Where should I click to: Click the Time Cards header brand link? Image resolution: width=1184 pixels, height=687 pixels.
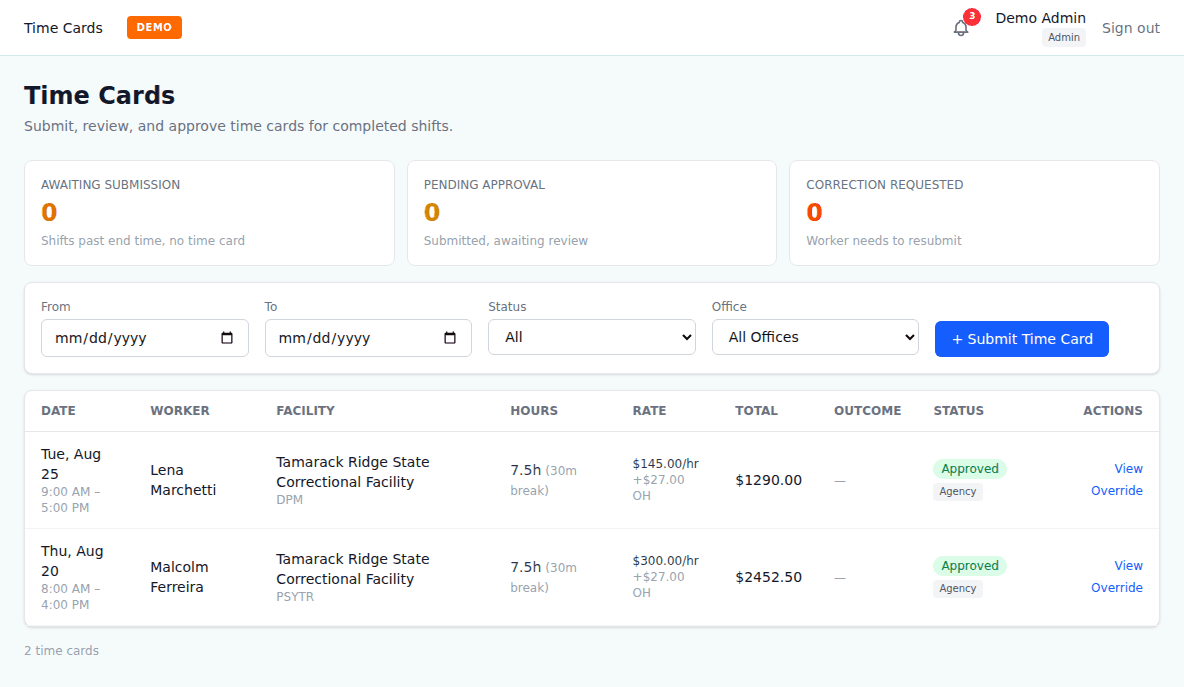pyautogui.click(x=63, y=28)
